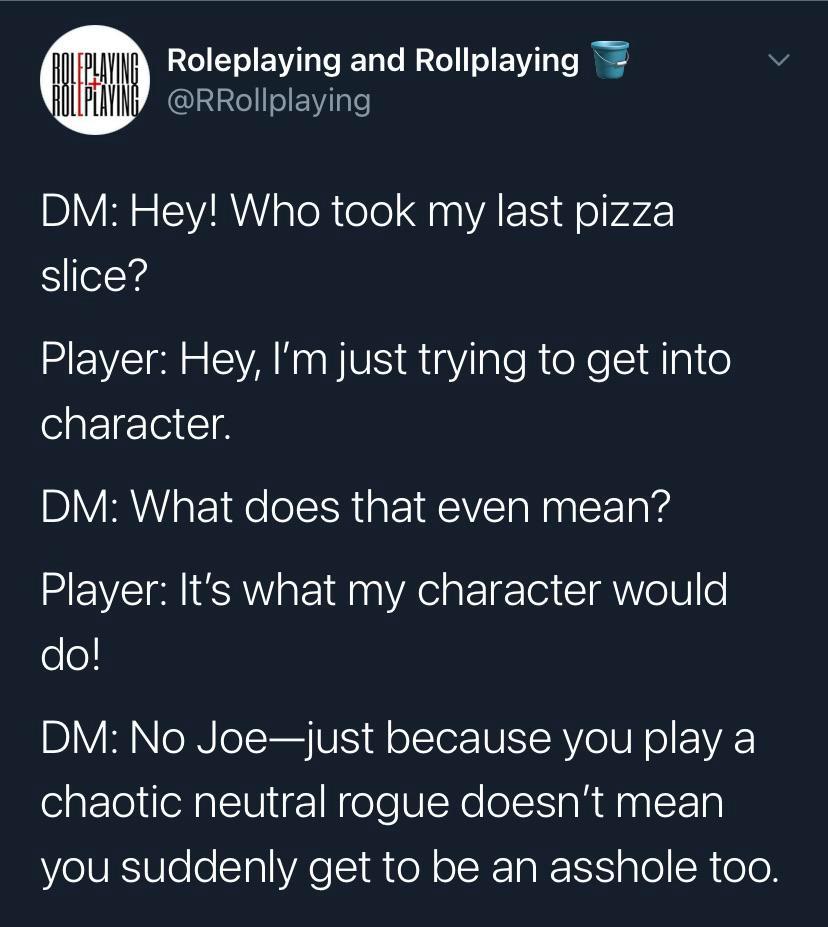Click "DM: What does that even mean?"
Image resolution: width=828 pixels, height=927 pixels.
tap(354, 507)
